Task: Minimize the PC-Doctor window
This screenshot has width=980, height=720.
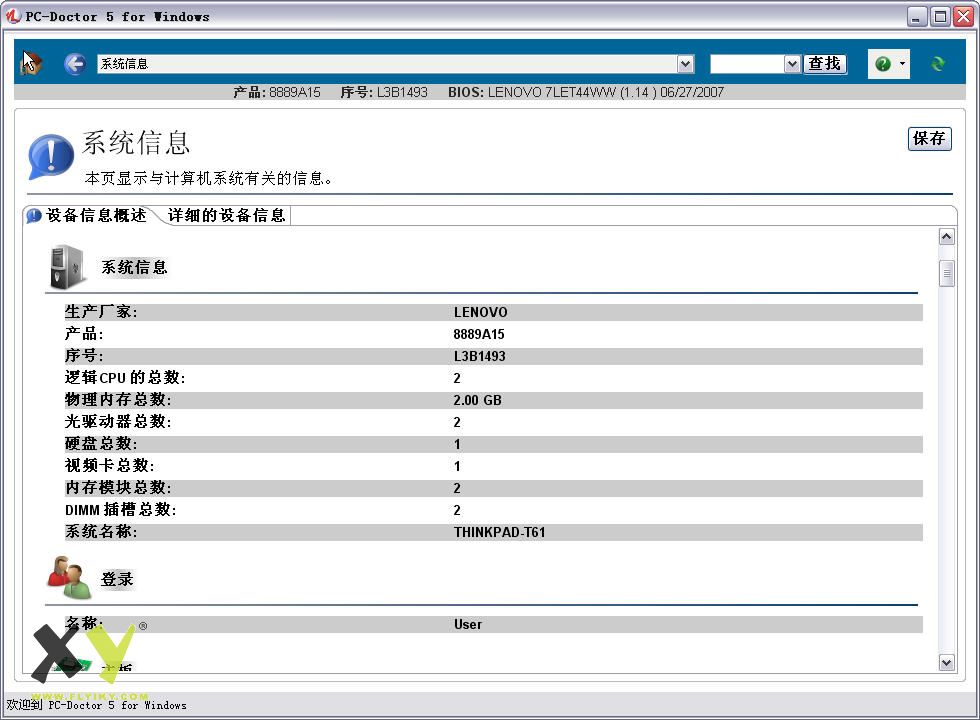Action: 917,16
